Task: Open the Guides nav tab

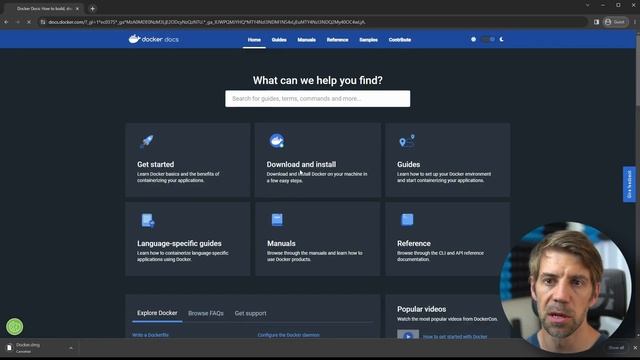Action: [279, 40]
